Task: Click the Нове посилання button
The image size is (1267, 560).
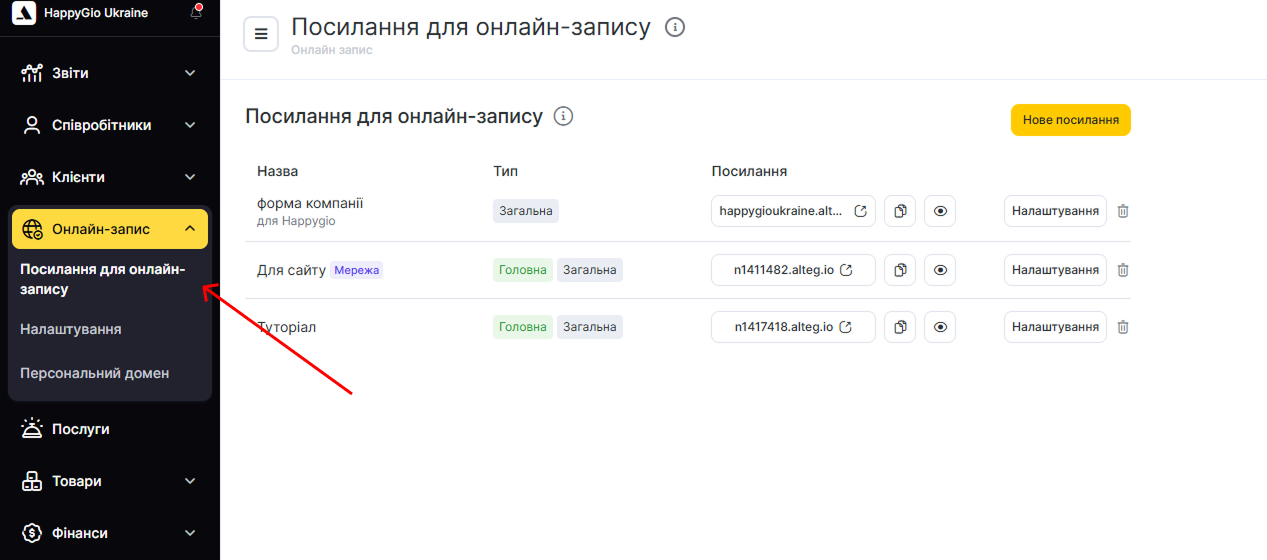Action: click(x=1070, y=120)
